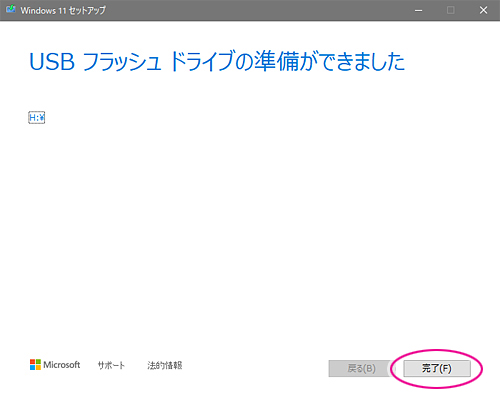Click the green square of Microsoft logo

click(38, 362)
